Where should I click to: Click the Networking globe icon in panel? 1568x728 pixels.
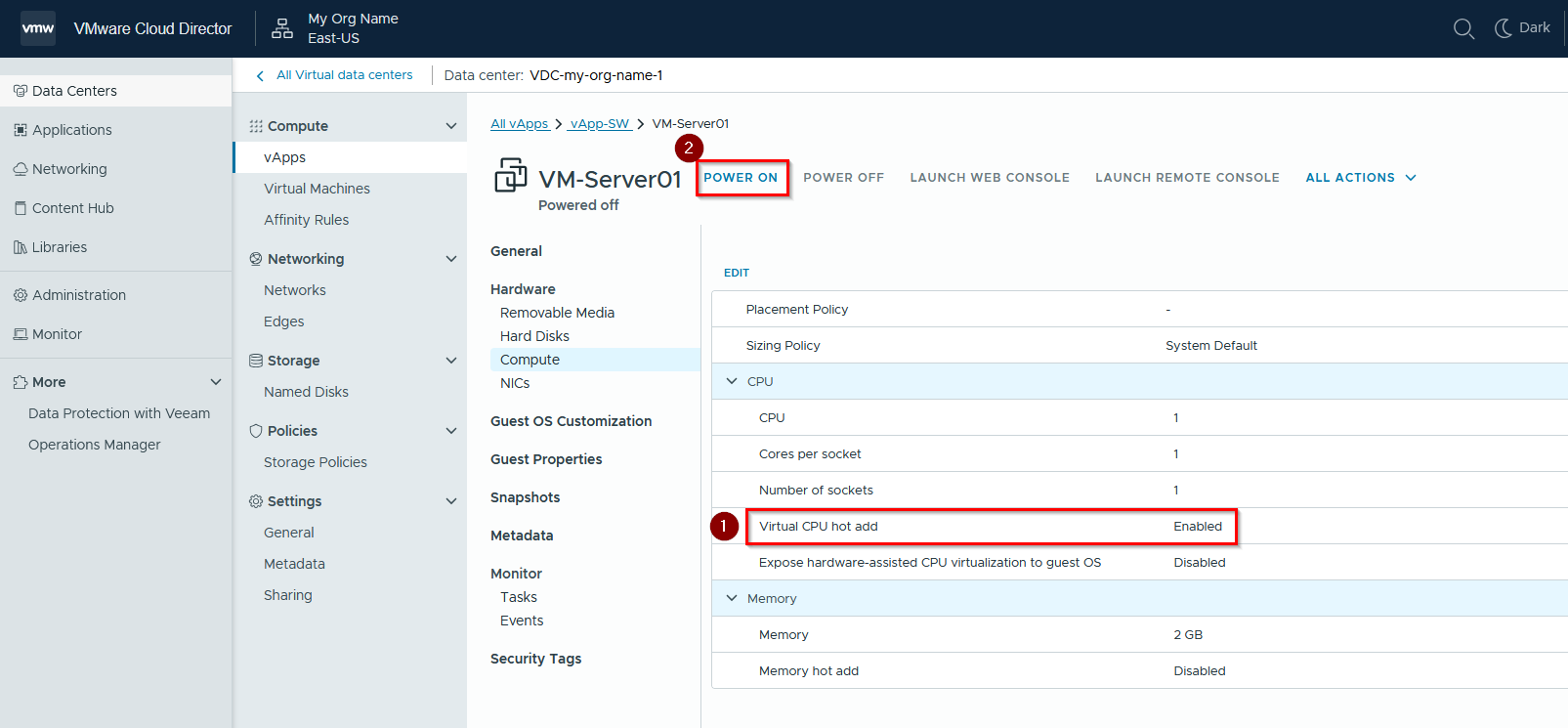point(256,259)
